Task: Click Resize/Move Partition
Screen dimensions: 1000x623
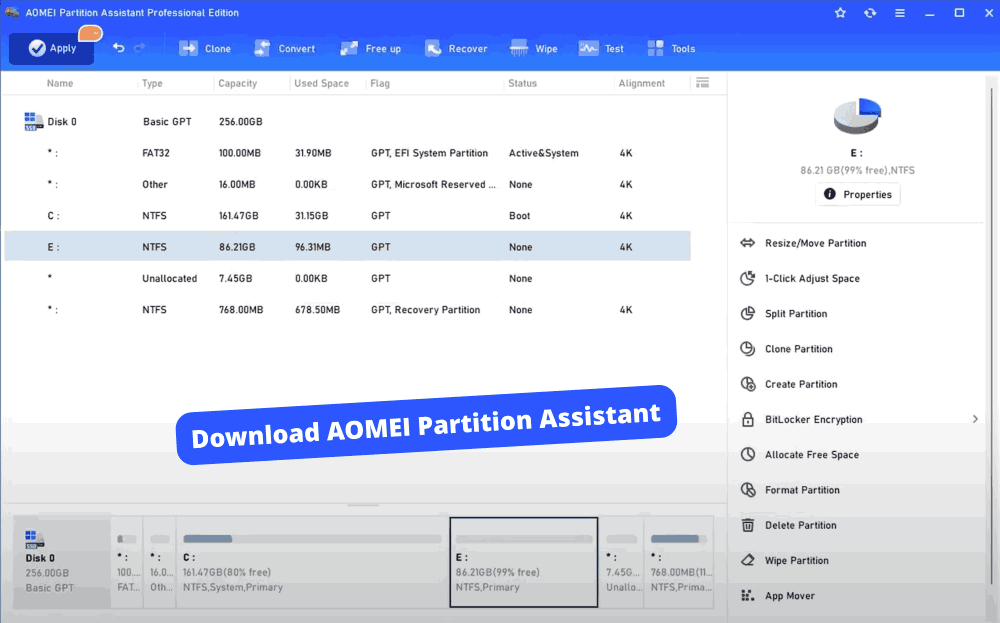Action: [x=816, y=243]
